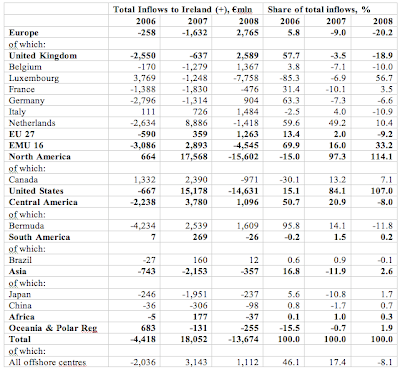Select the 'Oceania & Polar Reg' row label

[x=53, y=328]
